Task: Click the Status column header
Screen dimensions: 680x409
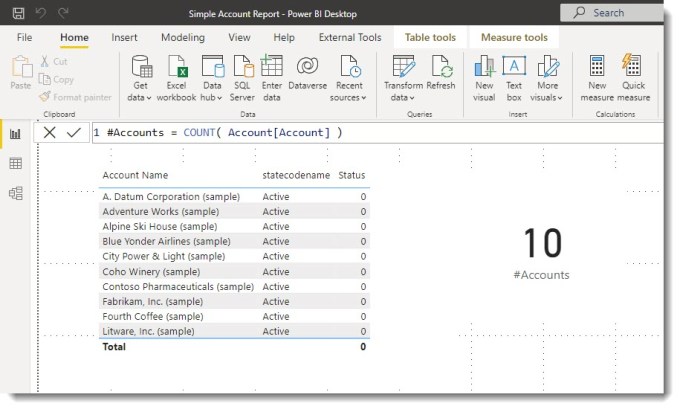Action: click(x=352, y=175)
